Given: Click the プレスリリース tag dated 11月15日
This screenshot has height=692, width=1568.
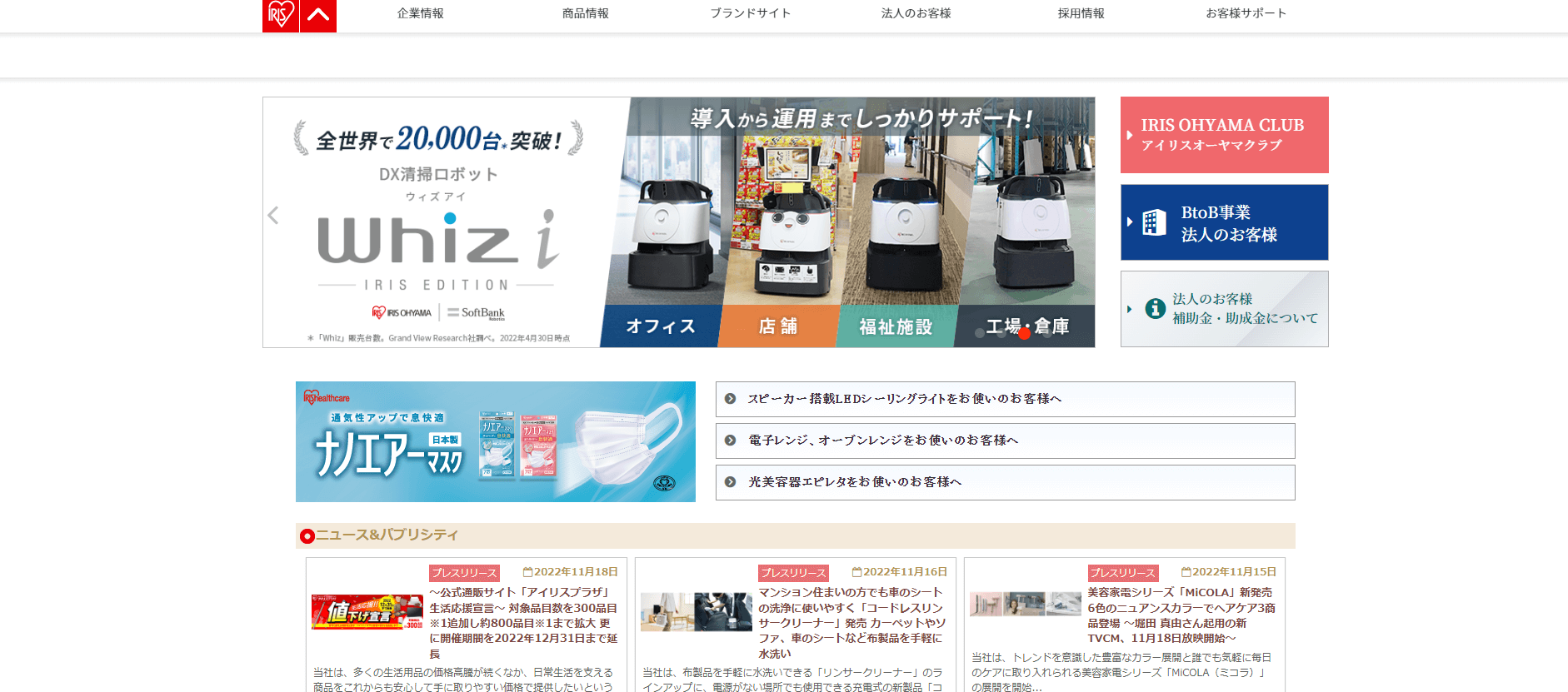Looking at the screenshot, I should pos(1122,573).
